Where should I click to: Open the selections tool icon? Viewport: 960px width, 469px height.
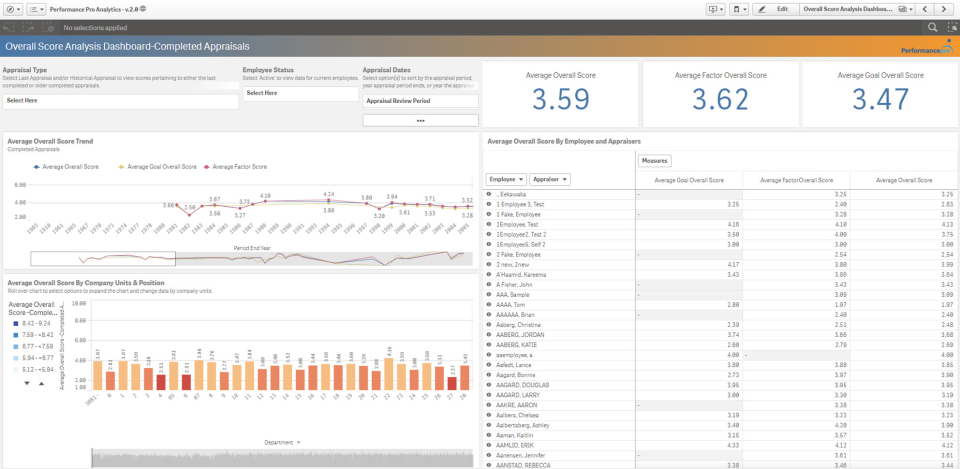click(950, 27)
